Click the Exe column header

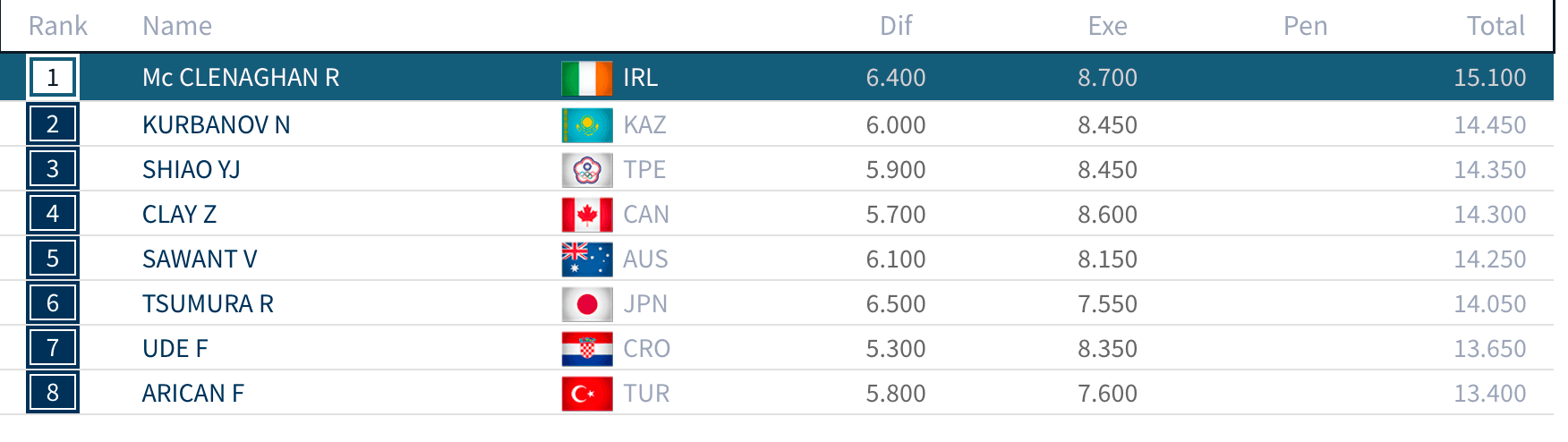1107,26
